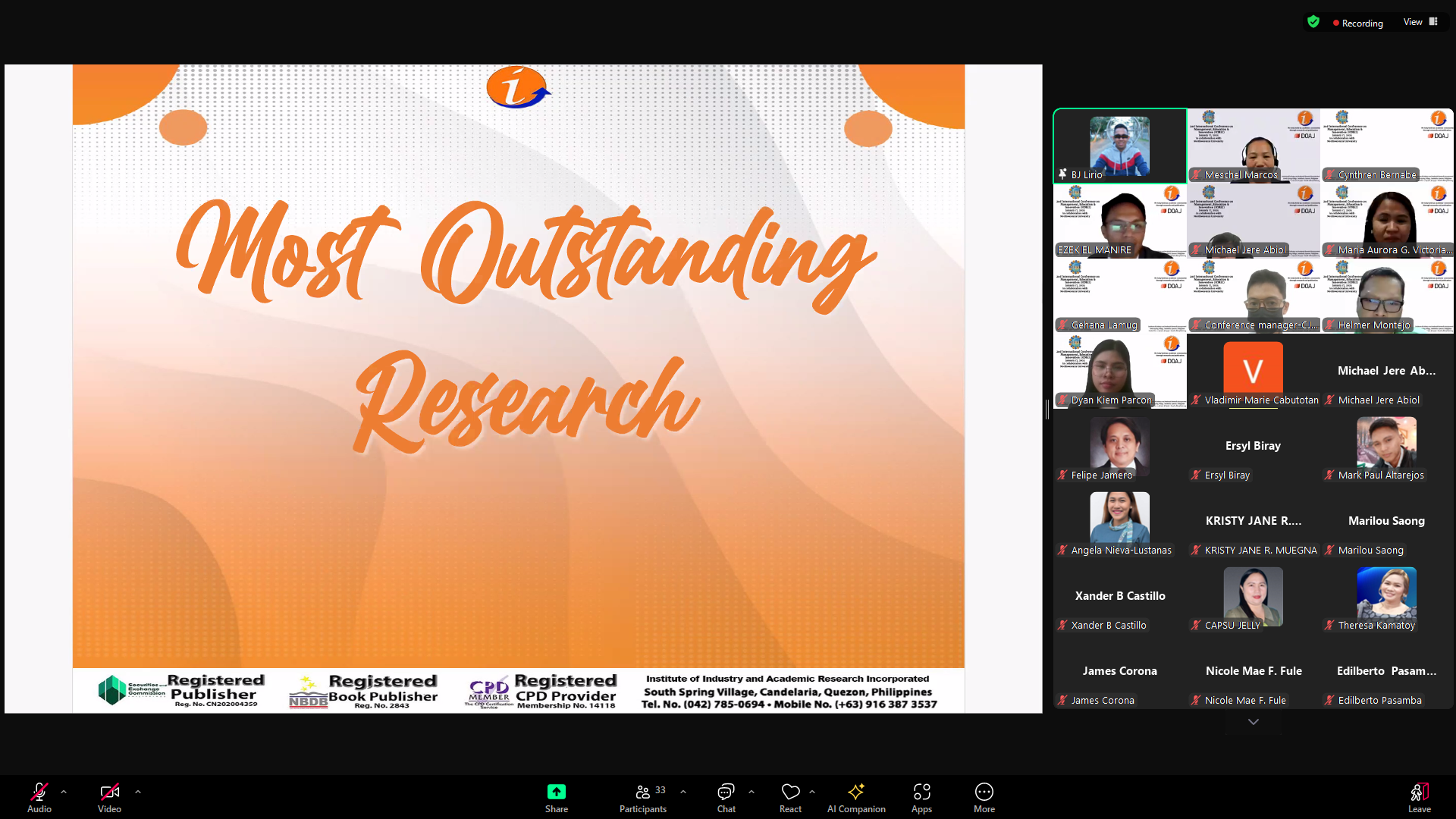Show next page of participant gallery
Image resolution: width=1456 pixels, height=819 pixels.
point(1254,722)
